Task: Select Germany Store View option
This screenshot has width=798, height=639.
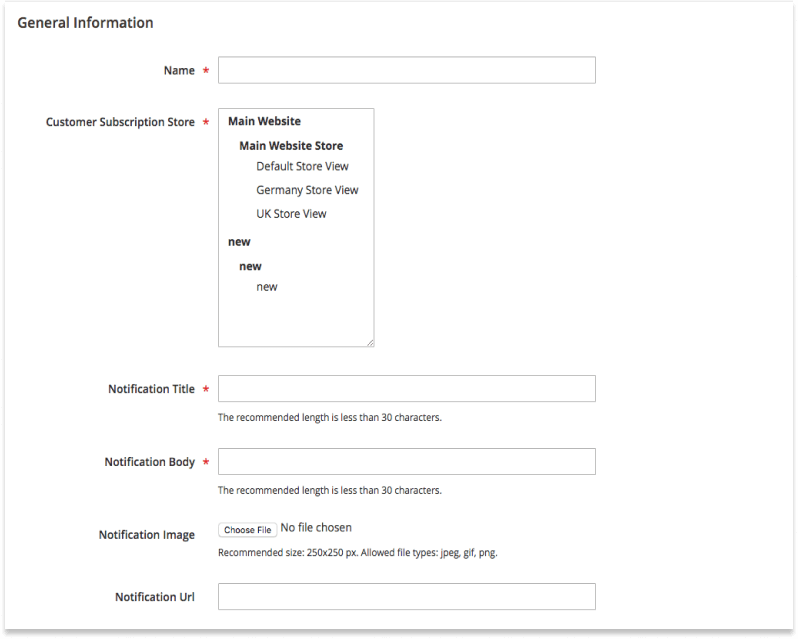Action: click(307, 190)
